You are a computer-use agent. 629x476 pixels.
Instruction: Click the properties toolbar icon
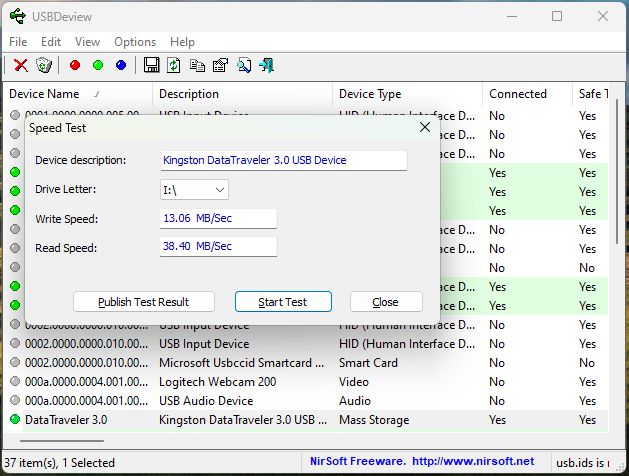coord(220,65)
